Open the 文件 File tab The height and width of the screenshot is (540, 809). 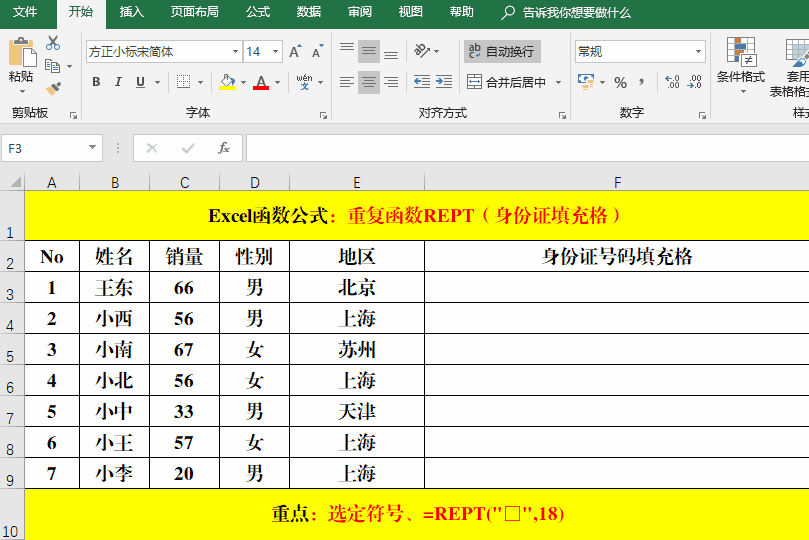click(x=25, y=12)
